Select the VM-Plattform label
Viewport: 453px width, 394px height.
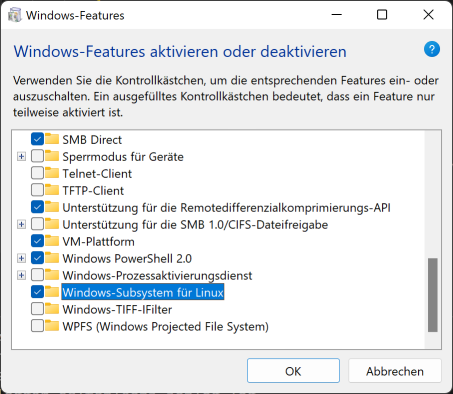[98, 241]
